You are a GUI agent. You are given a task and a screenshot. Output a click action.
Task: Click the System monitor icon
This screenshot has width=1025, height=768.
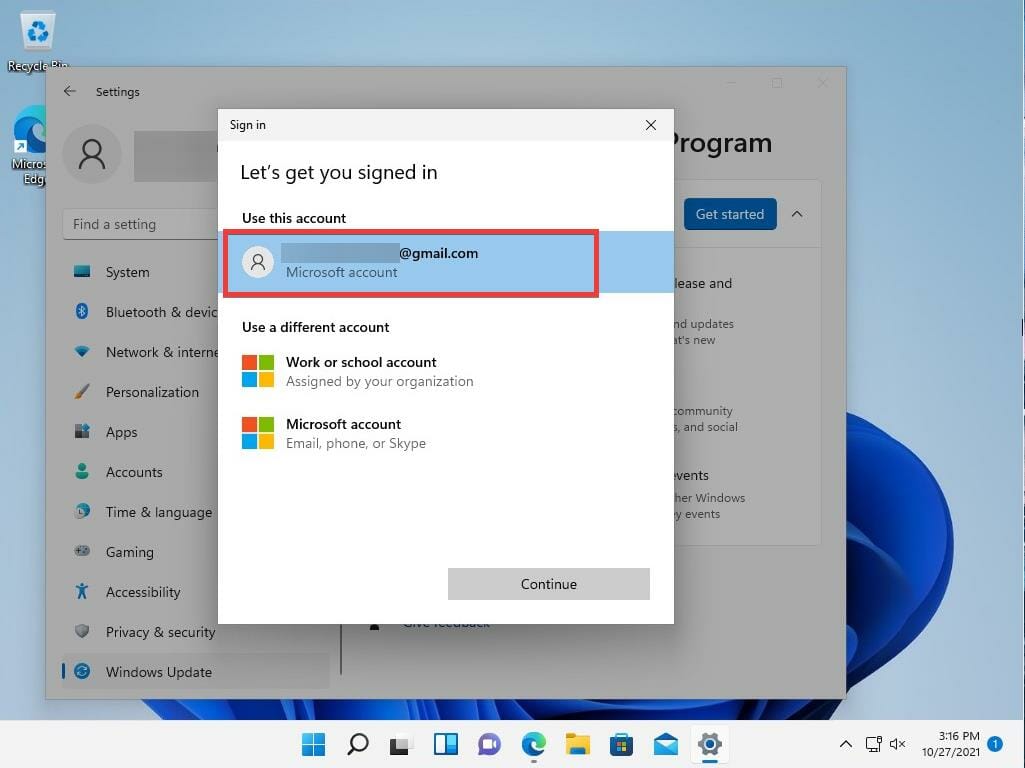click(x=82, y=271)
